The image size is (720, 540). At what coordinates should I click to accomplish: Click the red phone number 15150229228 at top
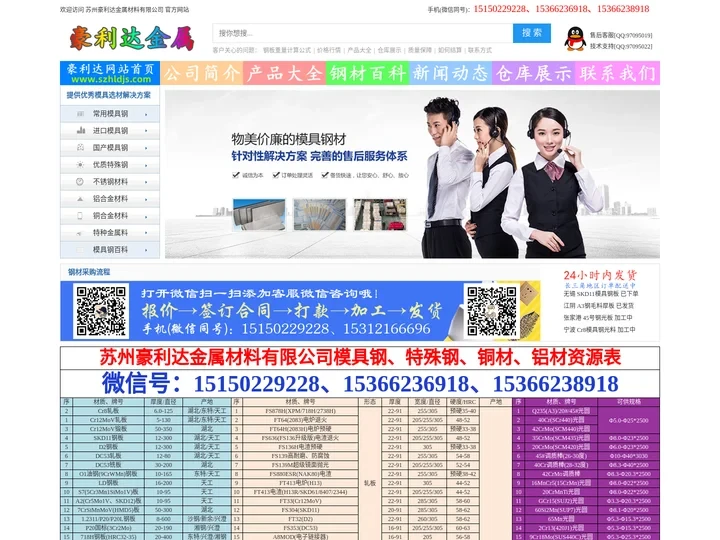coord(500,9)
